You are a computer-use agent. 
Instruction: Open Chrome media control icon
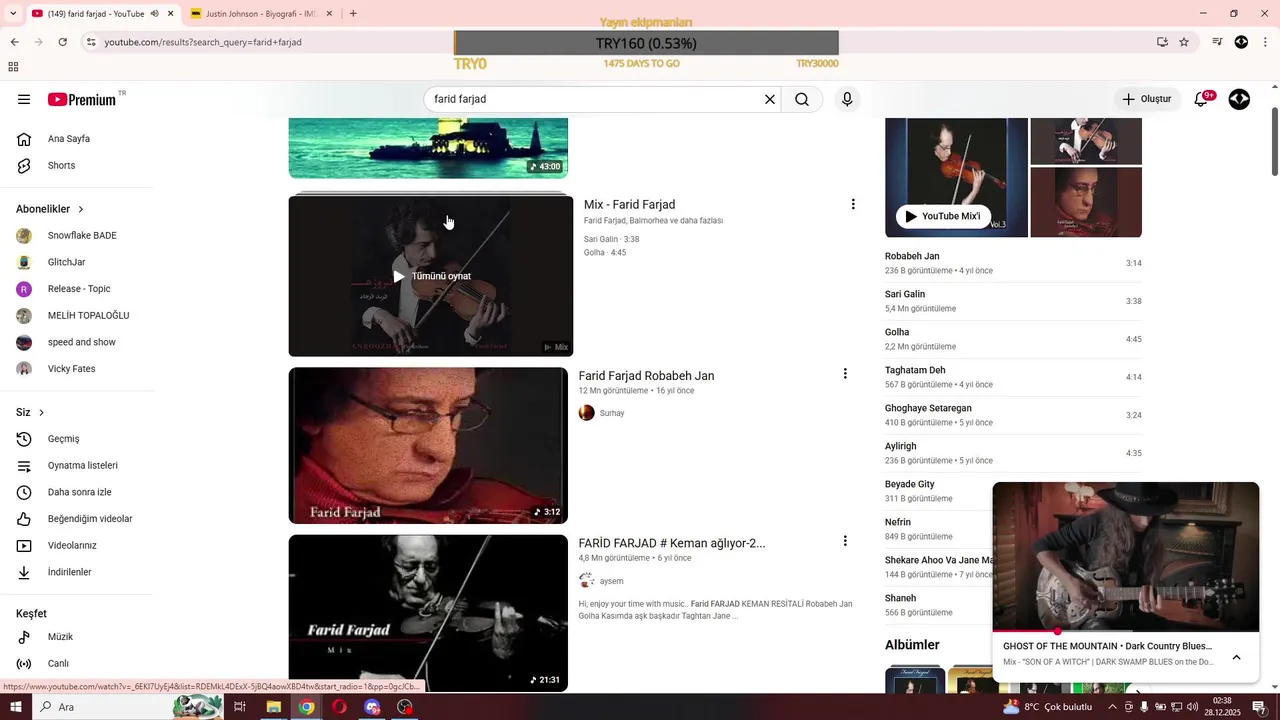[1217, 42]
